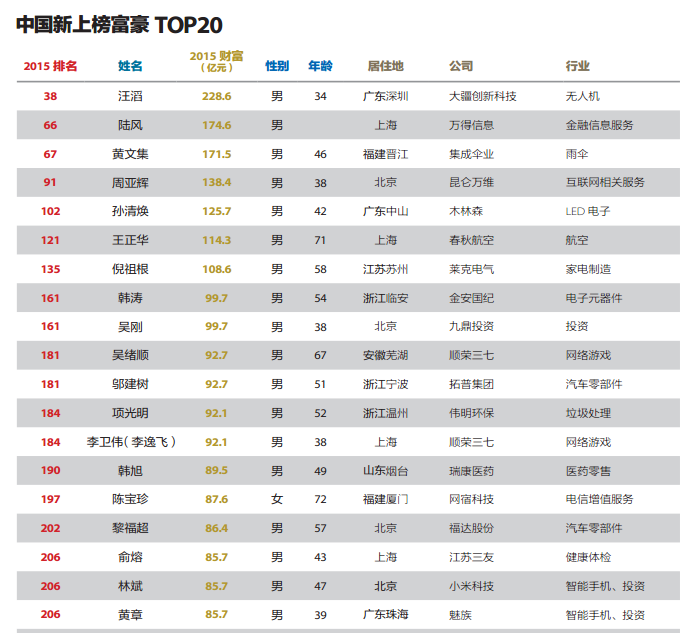The height and width of the screenshot is (633, 682).
Task: Click company 小米科技
Action: 471,586
